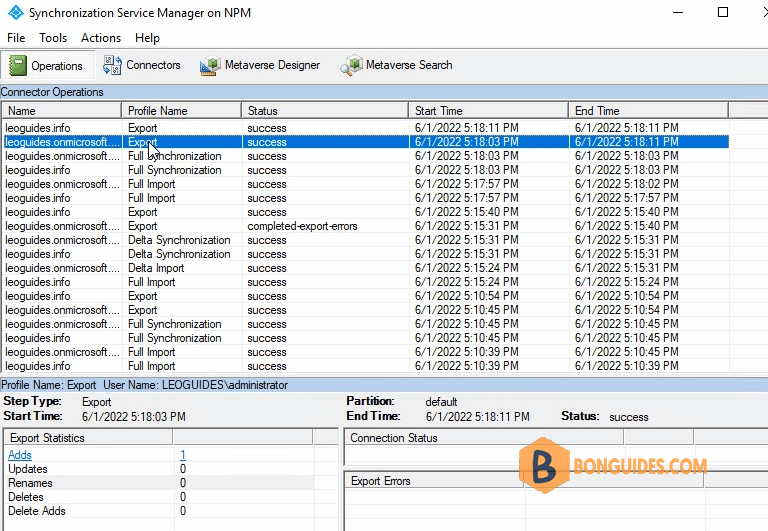Select leoguides.info Export row at 5:18:11 PM
The height and width of the screenshot is (531, 768).
click(366, 128)
